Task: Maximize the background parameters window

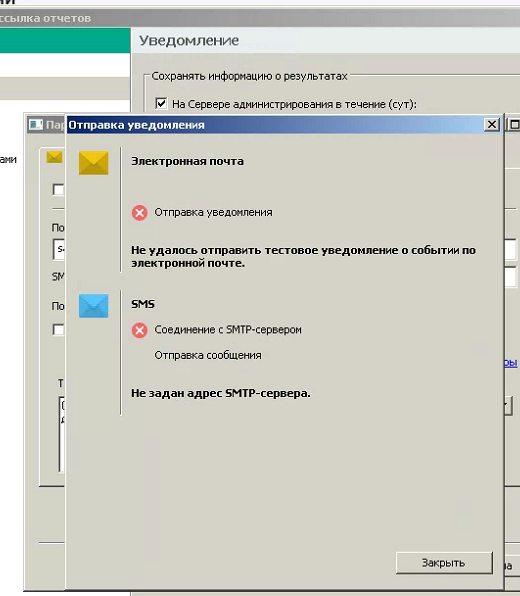Action: (514, 125)
